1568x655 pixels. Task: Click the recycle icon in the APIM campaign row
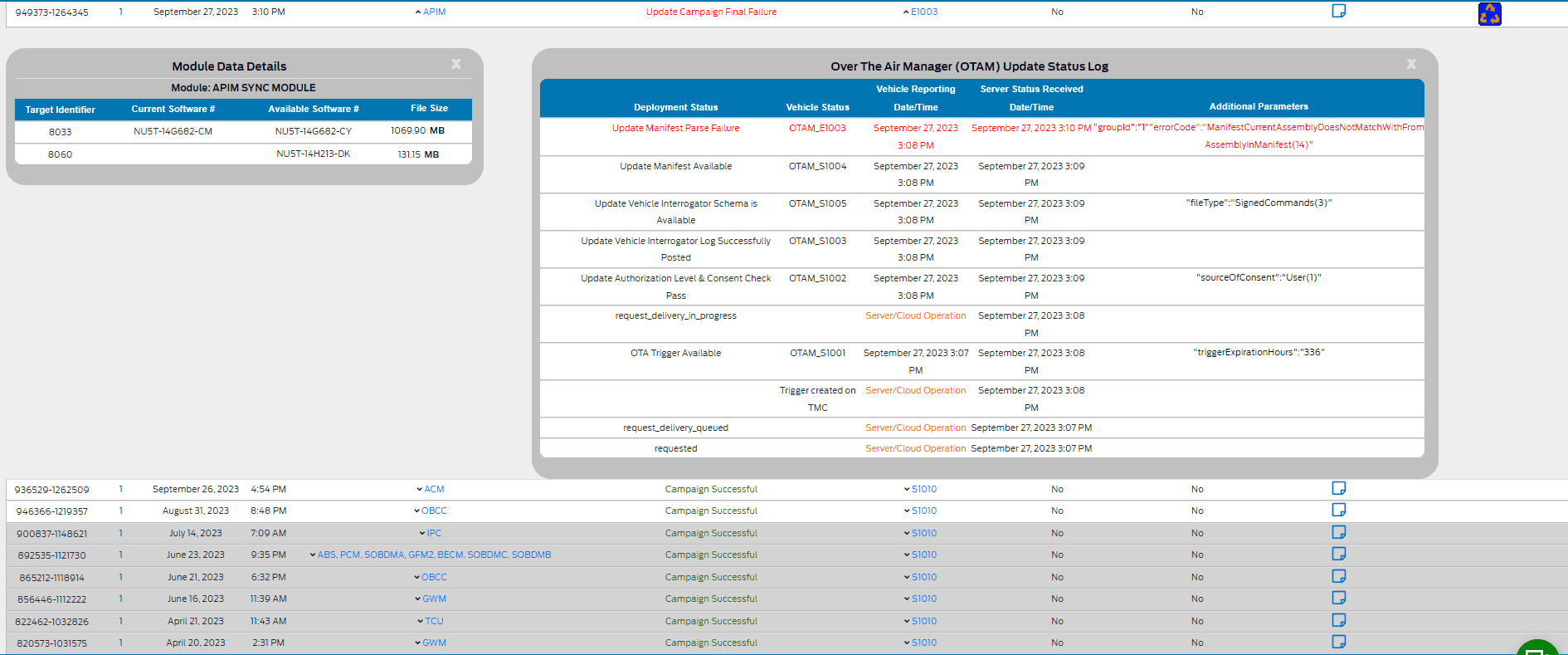[1489, 14]
